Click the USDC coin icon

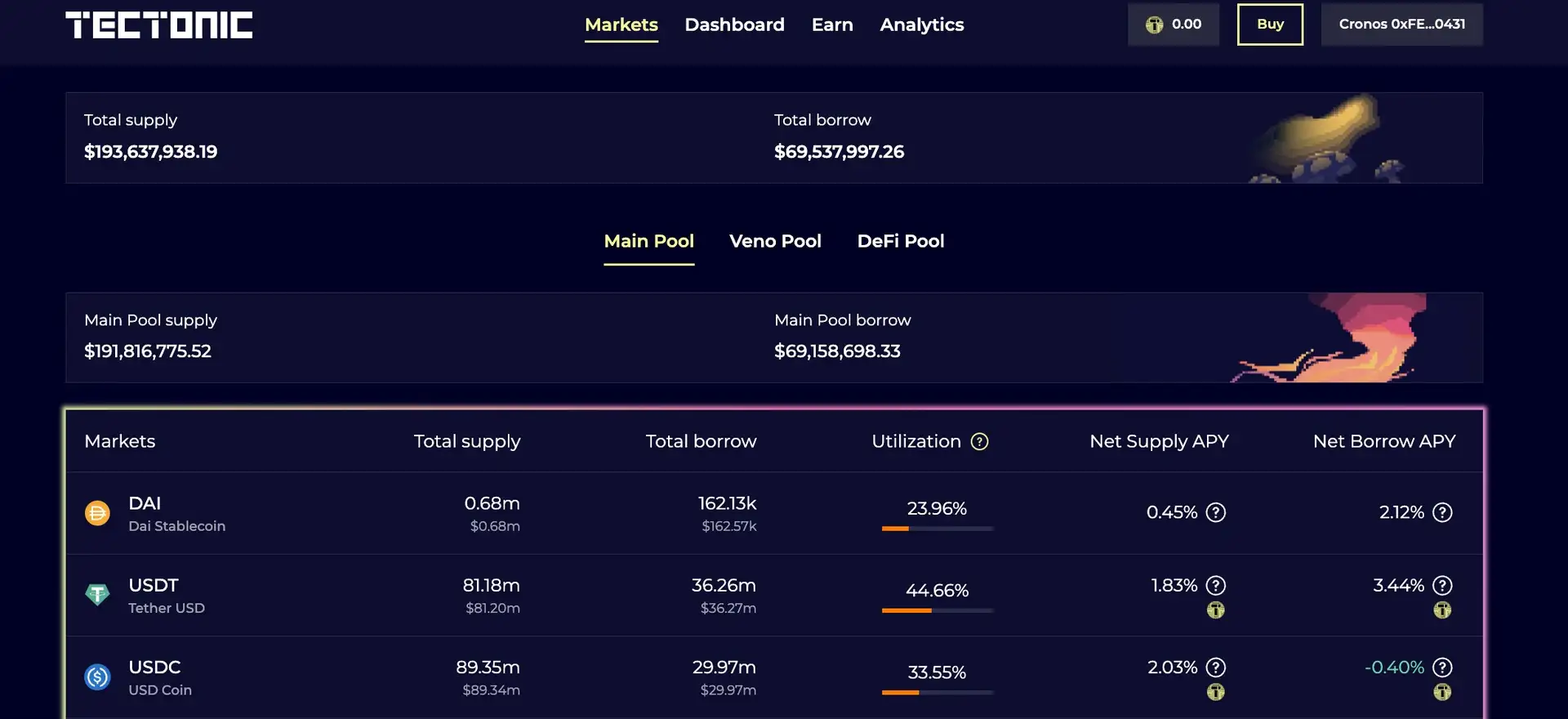(97, 677)
